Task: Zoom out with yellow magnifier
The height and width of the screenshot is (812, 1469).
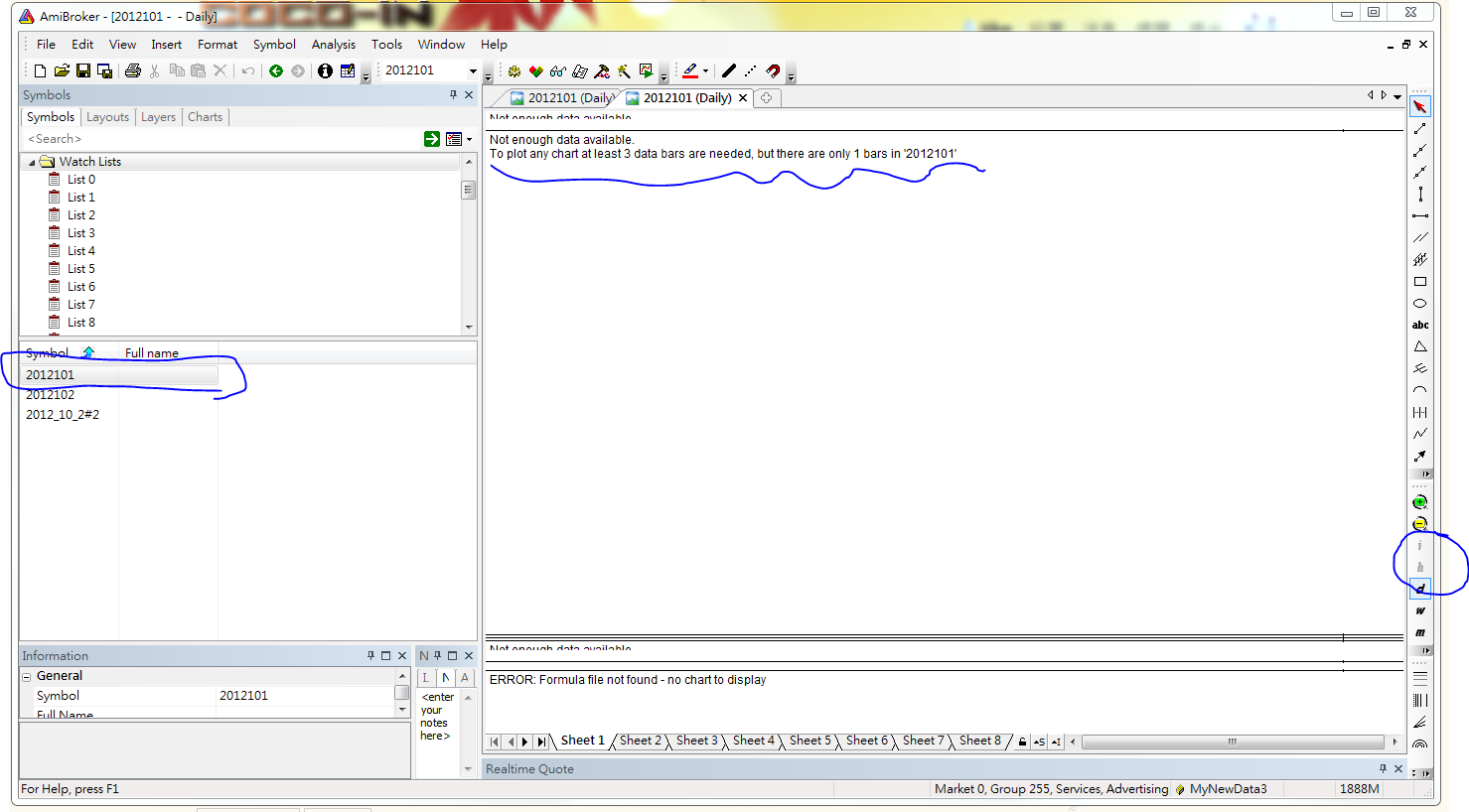Action: 1420,523
